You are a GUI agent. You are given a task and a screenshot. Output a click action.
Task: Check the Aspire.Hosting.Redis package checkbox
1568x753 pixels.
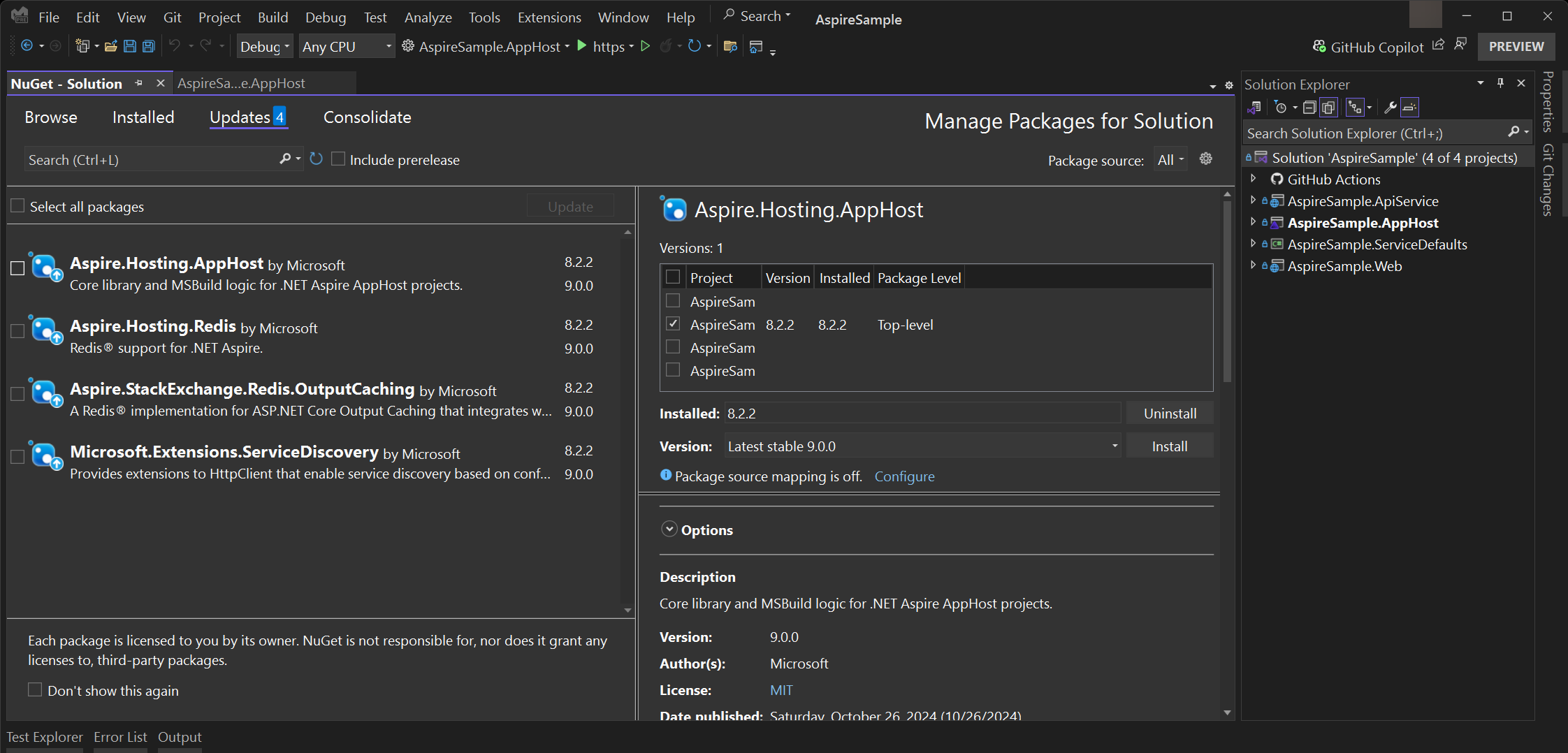(18, 331)
